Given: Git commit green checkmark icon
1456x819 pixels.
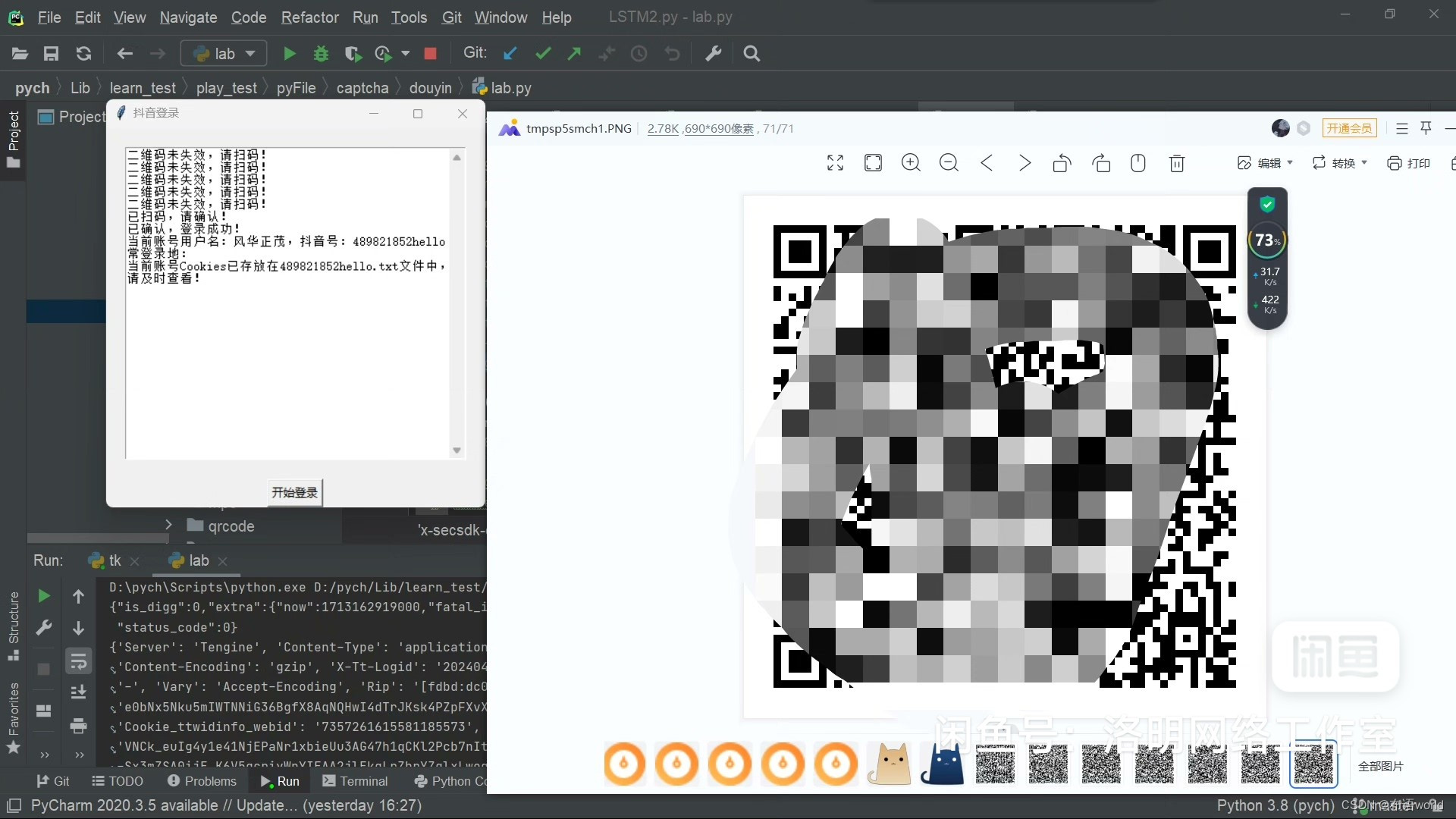Looking at the screenshot, I should [x=543, y=53].
